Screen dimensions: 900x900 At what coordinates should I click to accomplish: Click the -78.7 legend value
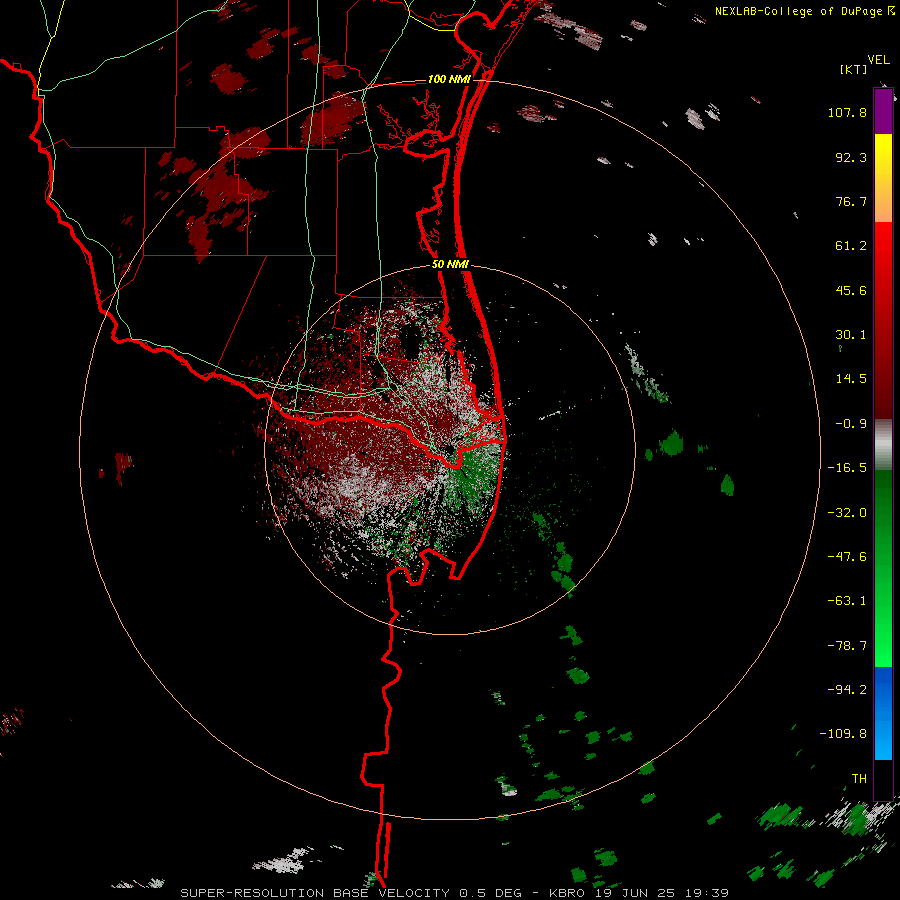point(847,646)
